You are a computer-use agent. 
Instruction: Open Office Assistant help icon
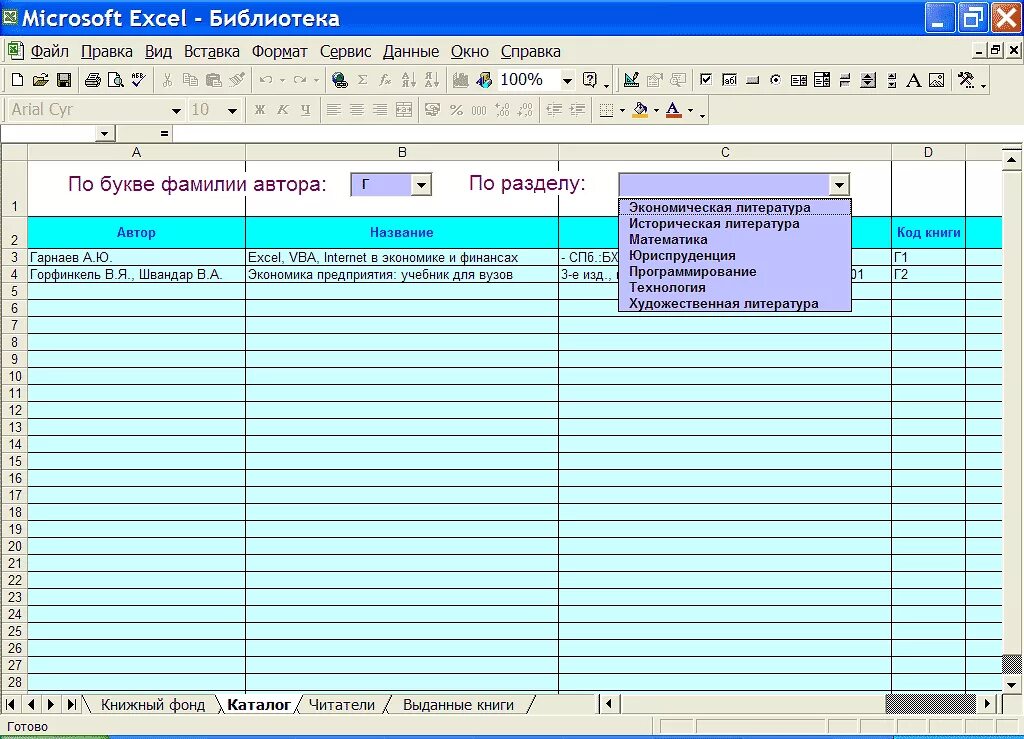coord(590,80)
